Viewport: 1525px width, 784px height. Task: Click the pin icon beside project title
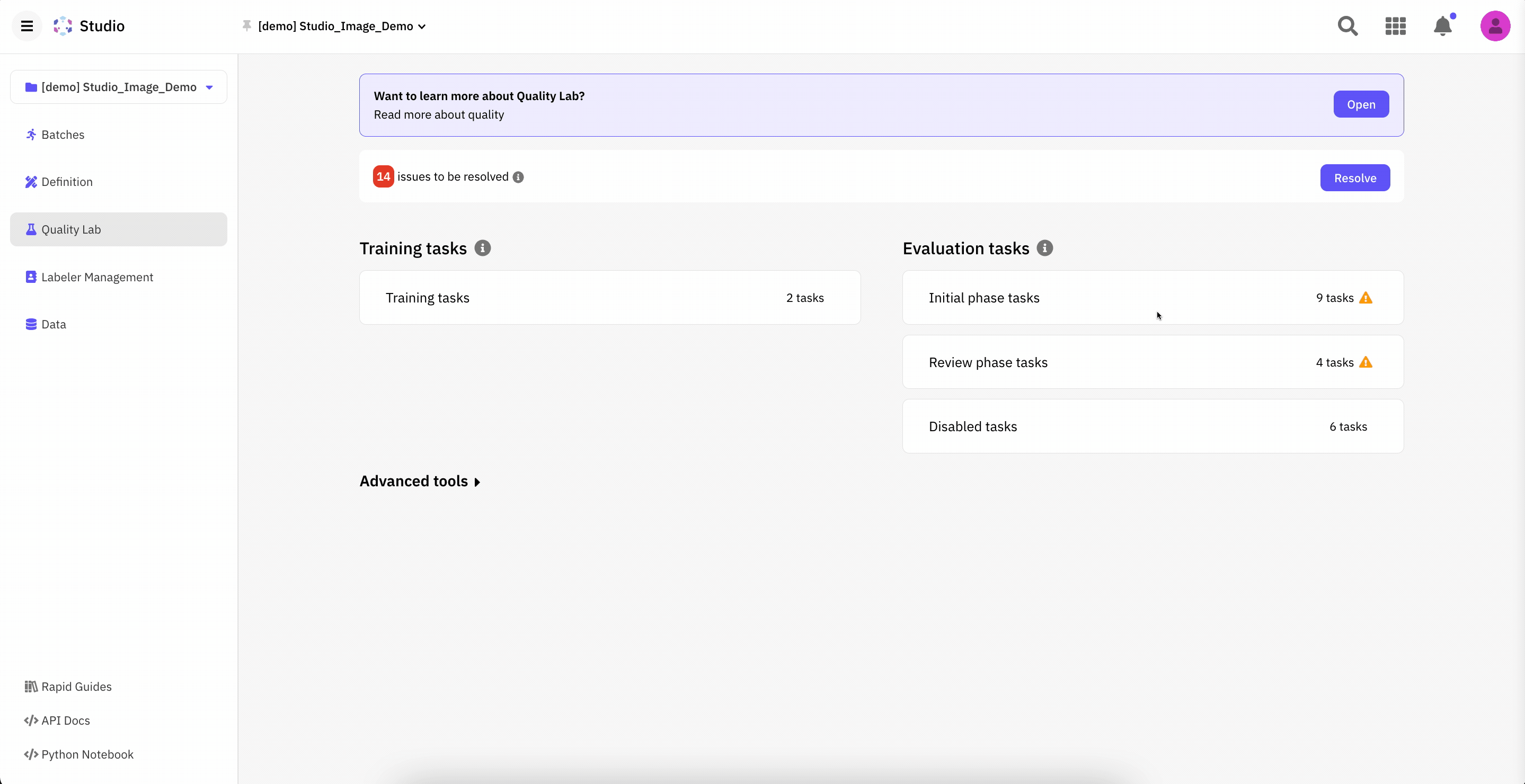click(x=247, y=25)
